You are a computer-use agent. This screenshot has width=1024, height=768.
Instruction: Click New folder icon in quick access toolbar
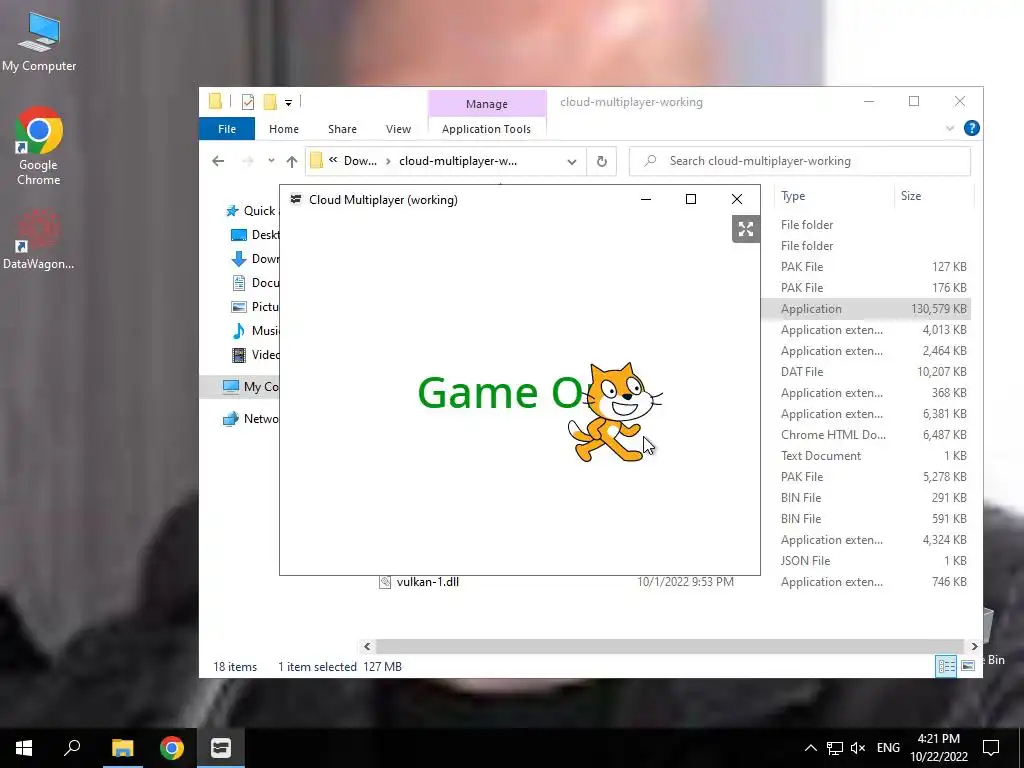click(x=270, y=102)
